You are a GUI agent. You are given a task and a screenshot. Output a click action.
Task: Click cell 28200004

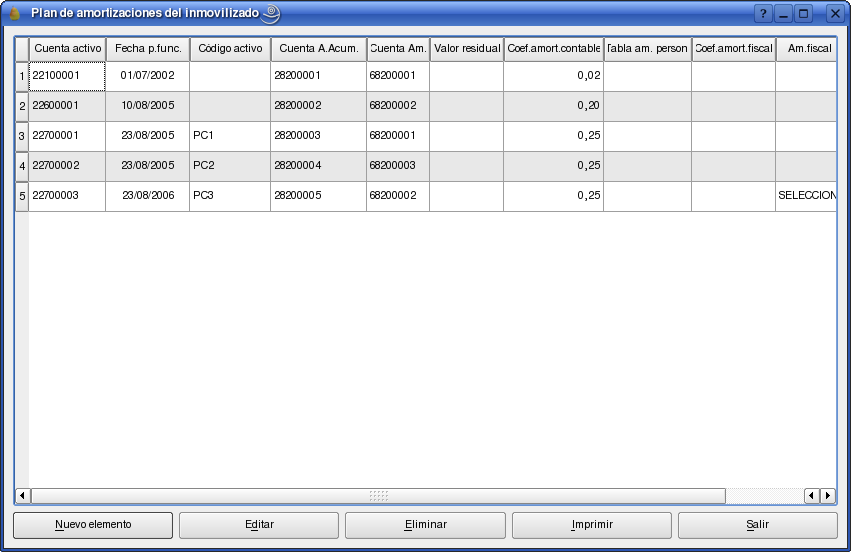(x=319, y=166)
